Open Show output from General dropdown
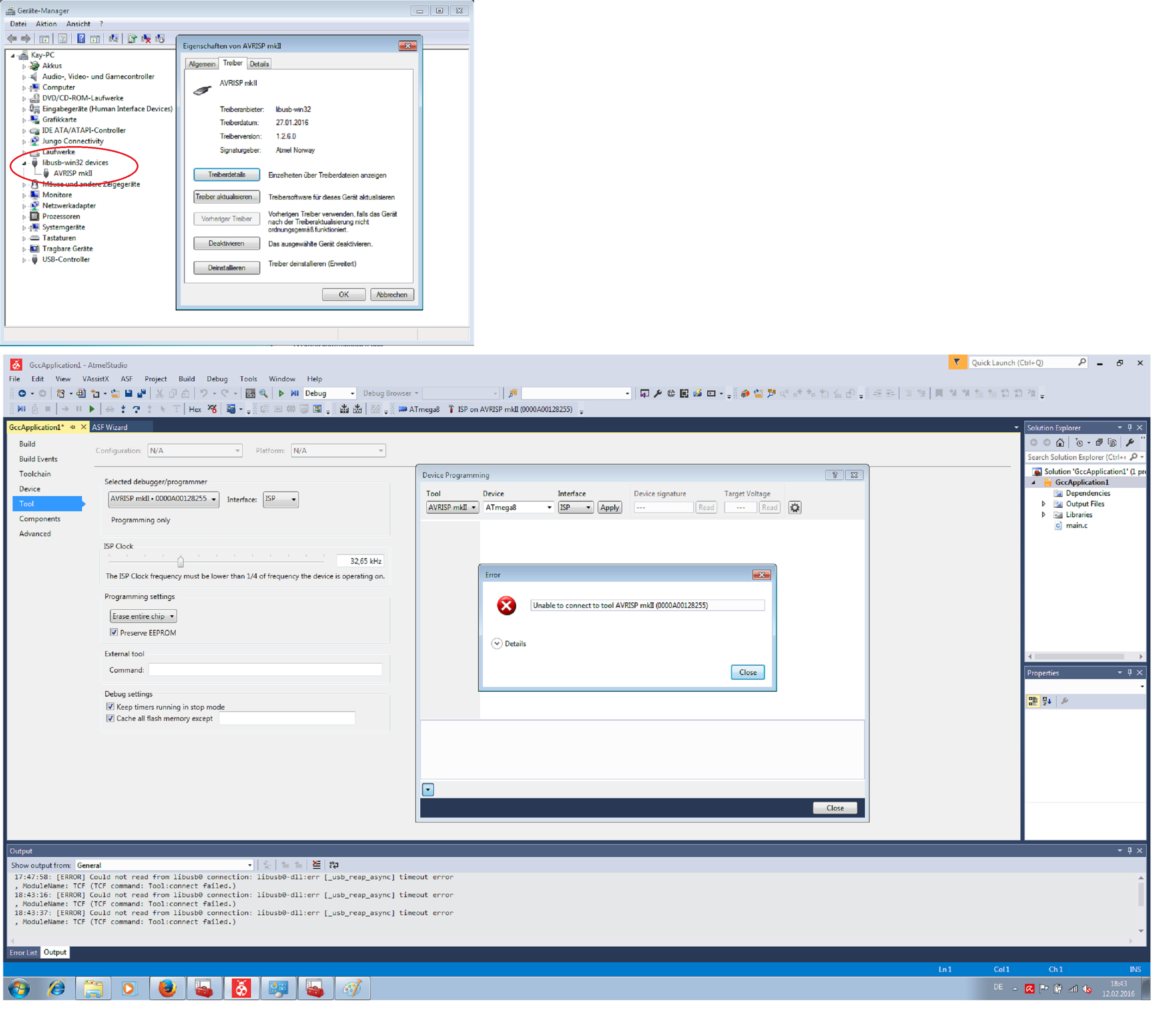The image size is (1176, 1028). pyautogui.click(x=164, y=865)
